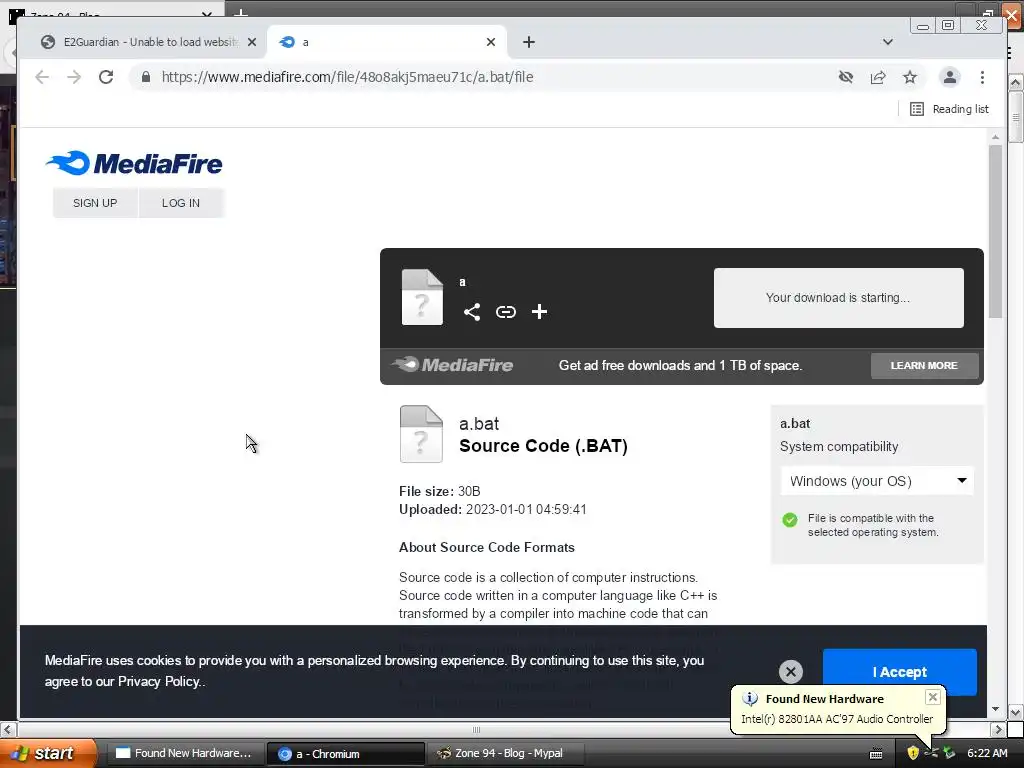
Task: Open 'Zone 94 - Blog - Mypal' taskbar item
Action: coord(507,754)
